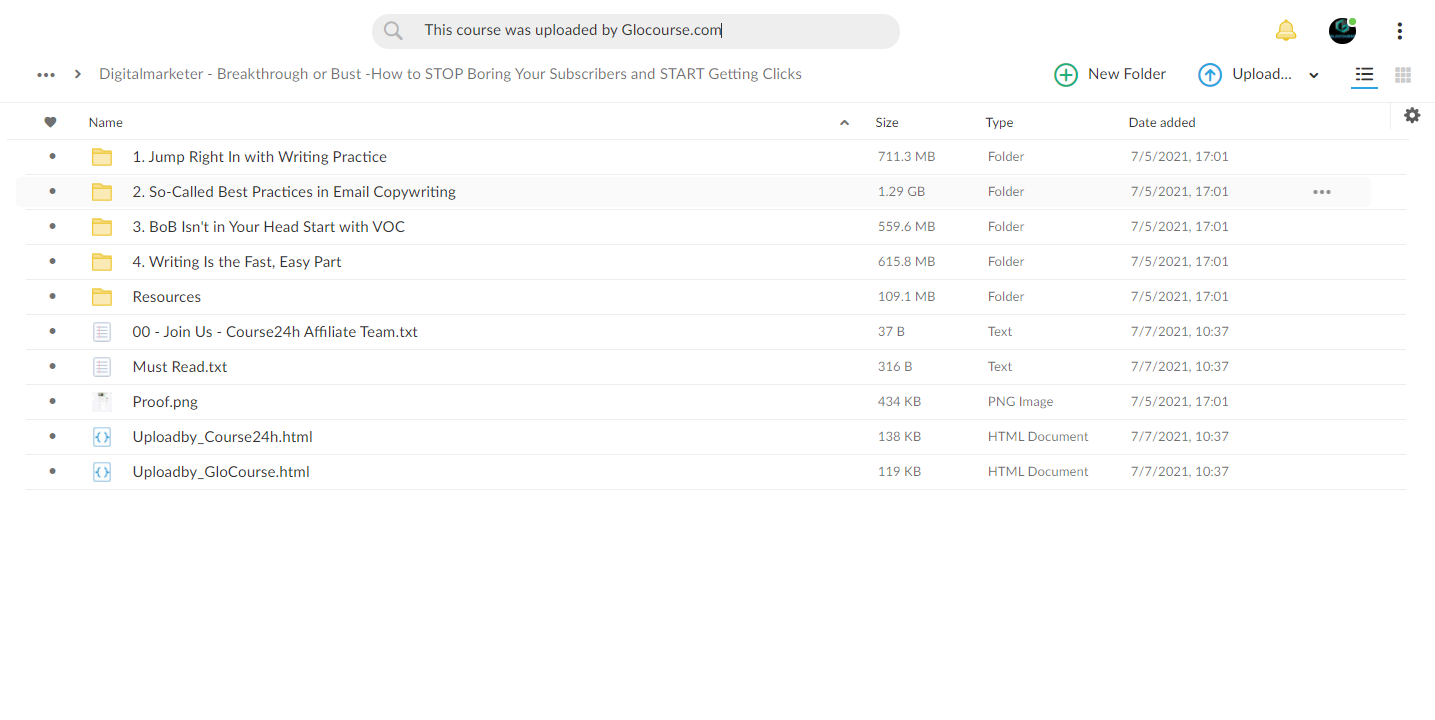Switch to list view icon

(x=1364, y=74)
